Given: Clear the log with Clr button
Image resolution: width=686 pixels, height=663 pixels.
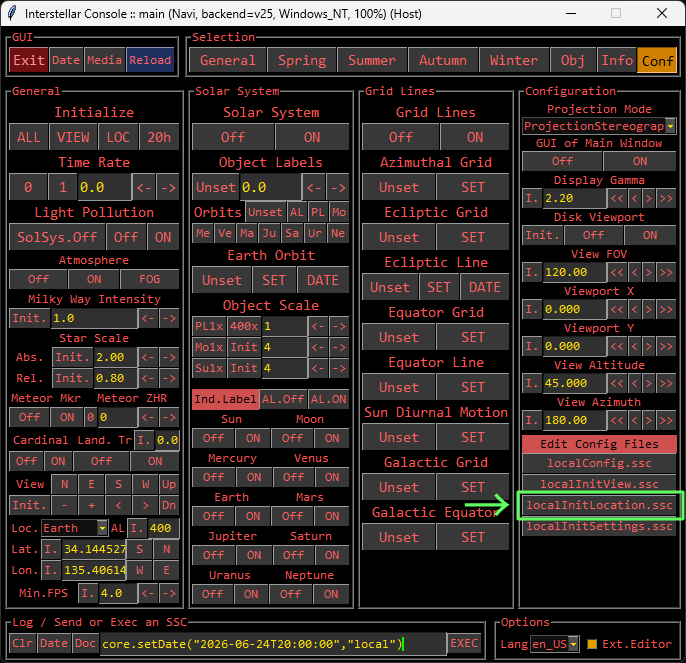Looking at the screenshot, I should click(22, 643).
